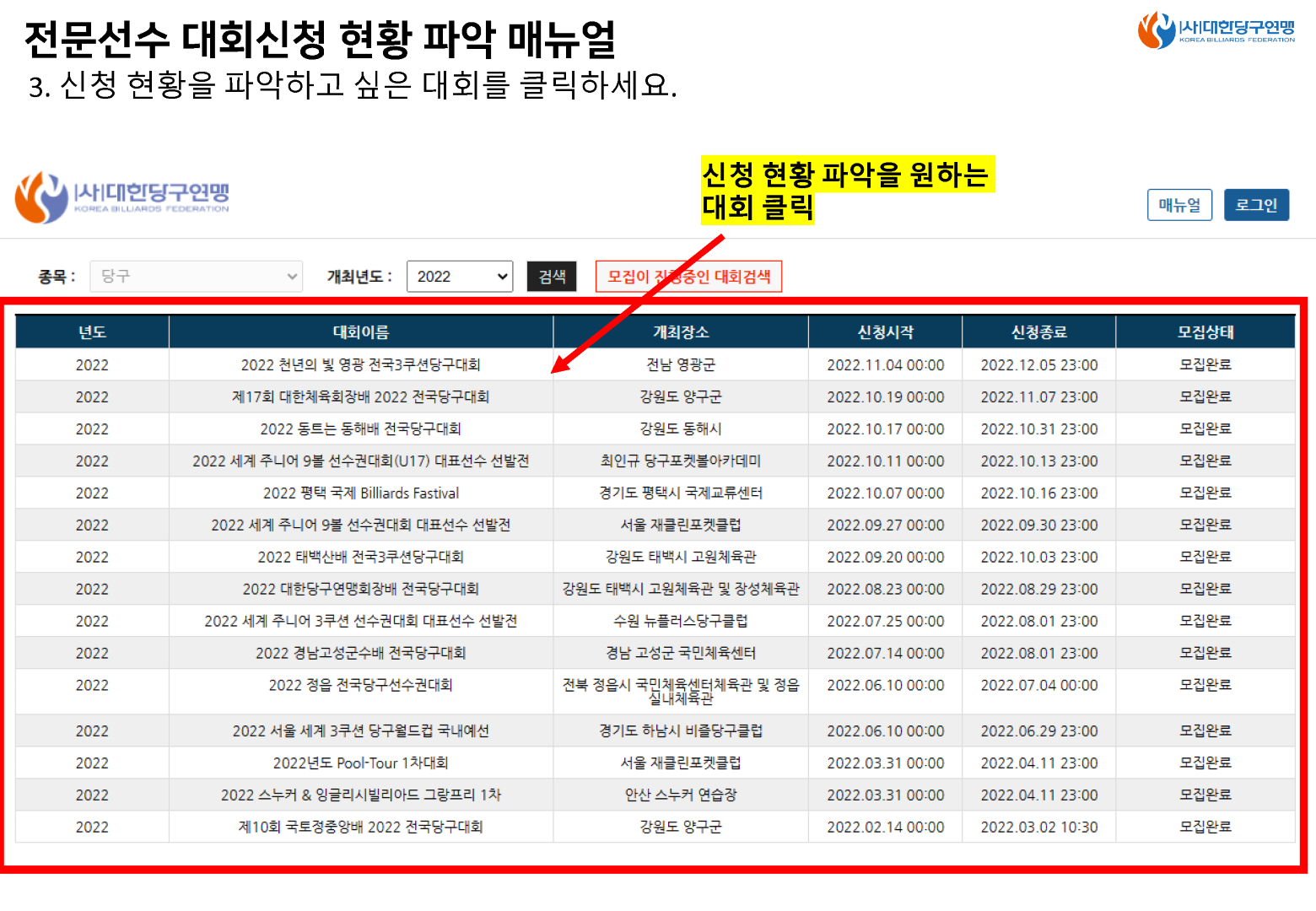Image resolution: width=1316 pixels, height=911 pixels.
Task: Open 제17회 대한체육회장배 2022 전국당구대회 row
Action: point(655,396)
